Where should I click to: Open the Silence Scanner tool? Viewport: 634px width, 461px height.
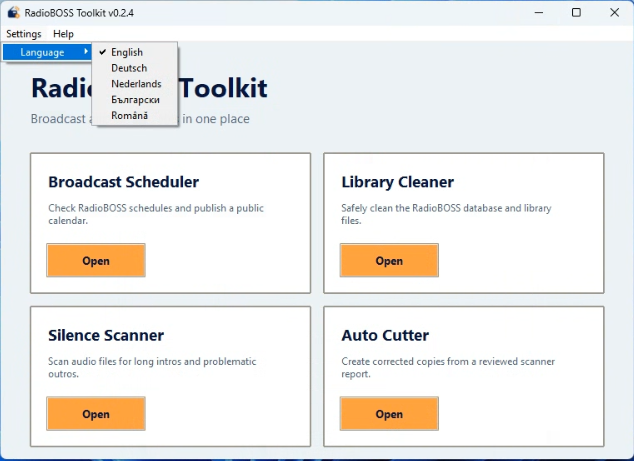pos(96,414)
